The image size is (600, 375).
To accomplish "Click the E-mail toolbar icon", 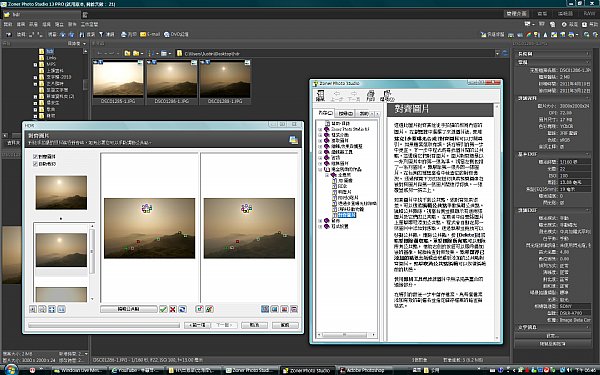I will pyautogui.click(x=143, y=34).
